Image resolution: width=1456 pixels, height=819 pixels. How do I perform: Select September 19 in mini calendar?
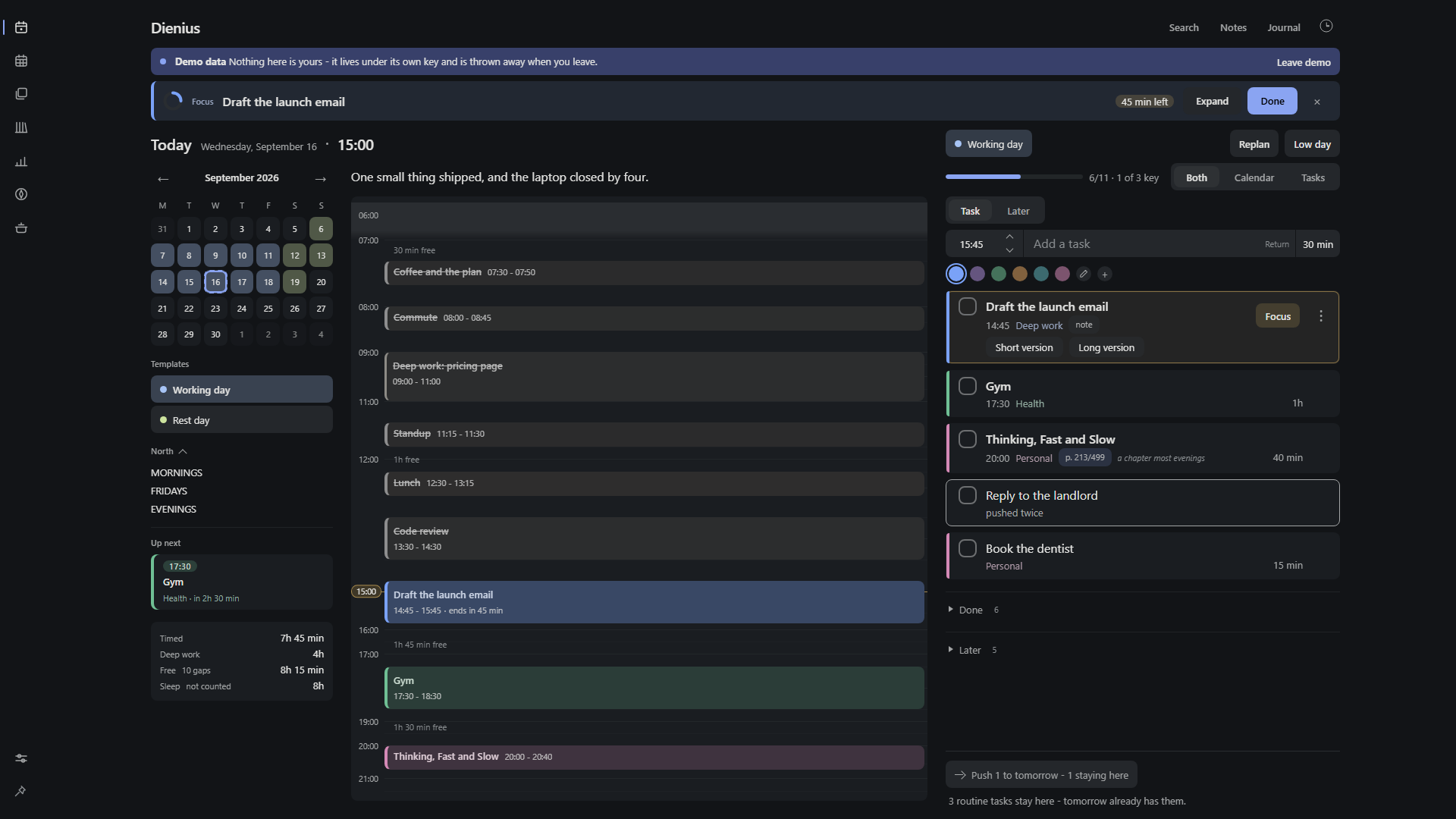pos(294,282)
